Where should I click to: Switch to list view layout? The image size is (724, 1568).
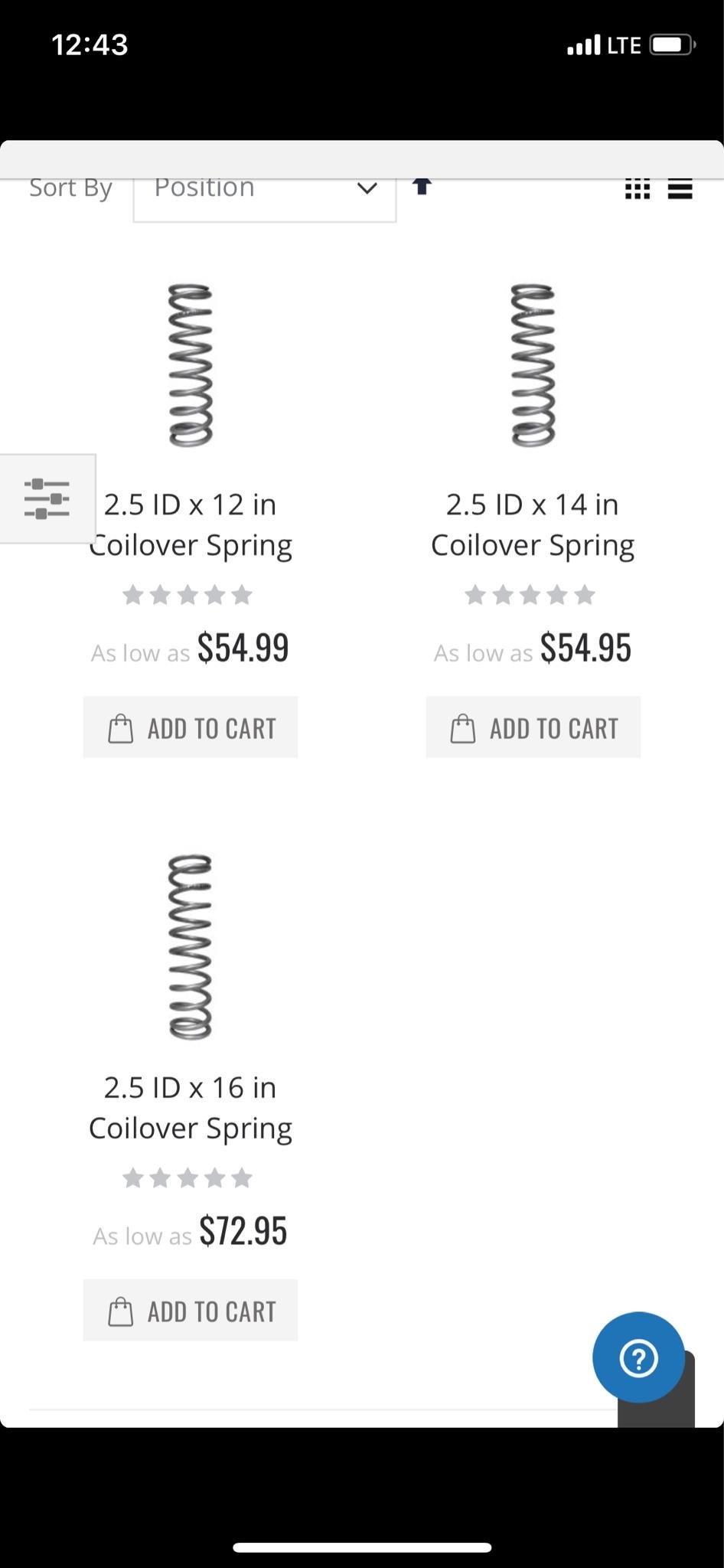click(x=680, y=189)
